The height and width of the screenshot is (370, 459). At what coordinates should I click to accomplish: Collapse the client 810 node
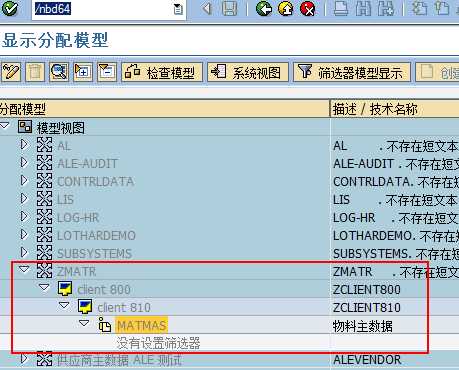tap(64, 305)
